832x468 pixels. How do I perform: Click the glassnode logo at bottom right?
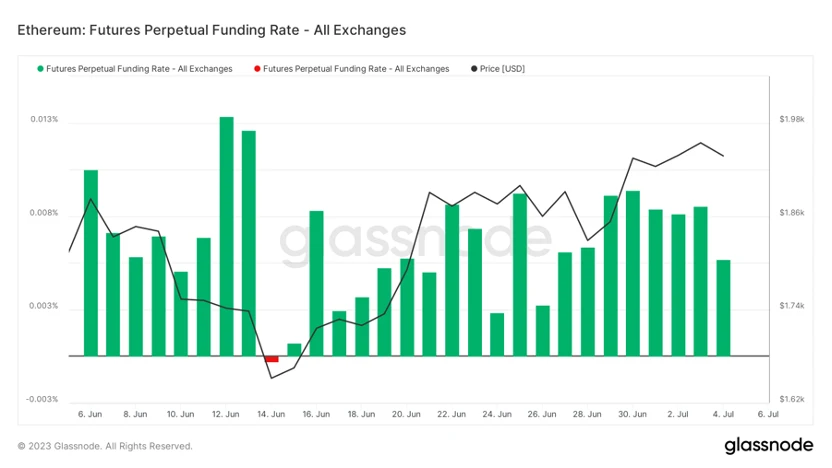point(767,445)
